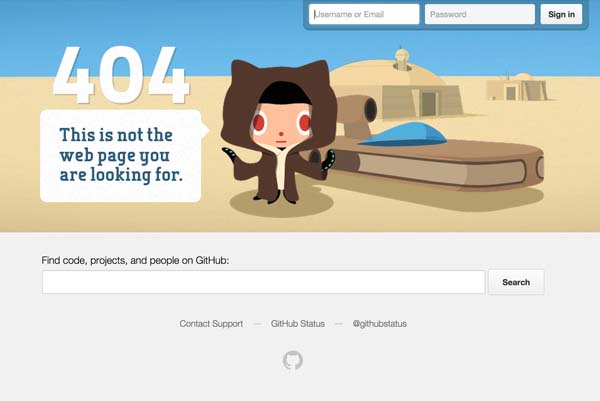Click the small distant desert building
600x401 pixels.
pyautogui.click(x=517, y=87)
